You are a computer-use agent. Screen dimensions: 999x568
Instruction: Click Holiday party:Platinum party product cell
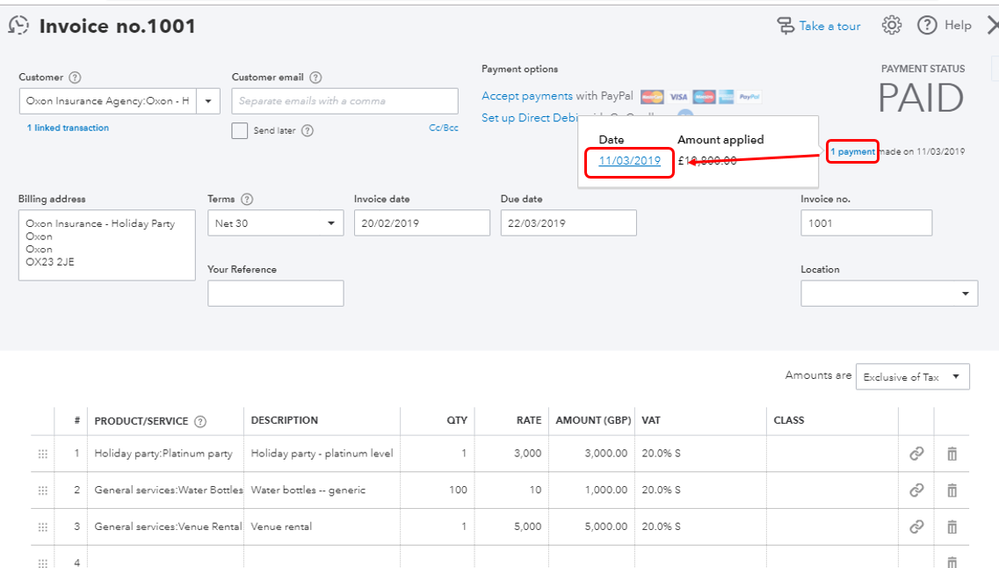coord(165,453)
